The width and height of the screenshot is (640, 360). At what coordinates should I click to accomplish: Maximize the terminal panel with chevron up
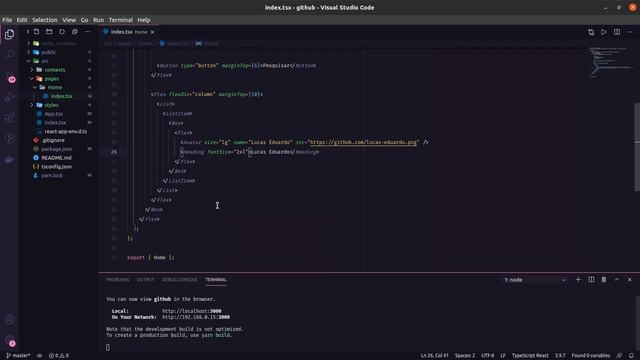point(617,280)
